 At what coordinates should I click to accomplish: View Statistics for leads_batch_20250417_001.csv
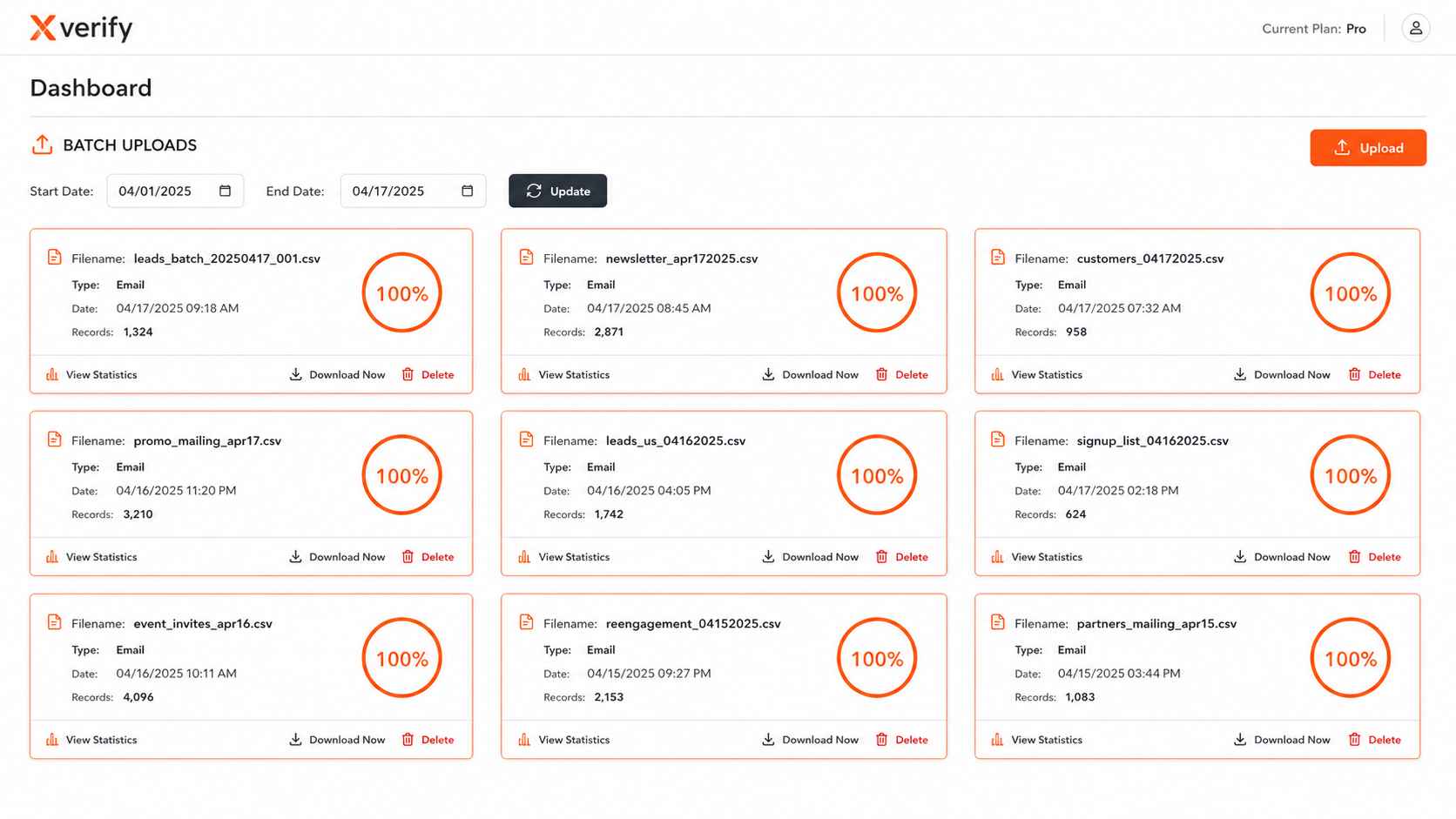coord(91,375)
